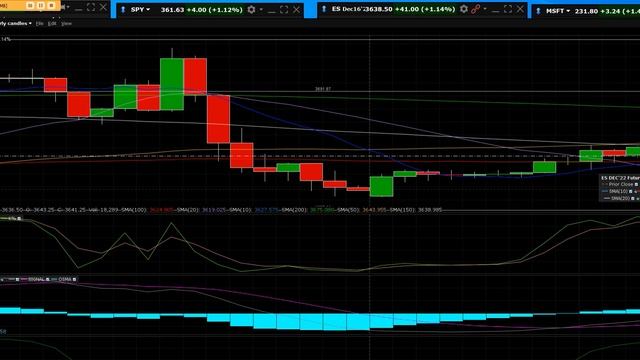Click the OSMA legend box icon
The height and width of the screenshot is (360, 640).
pyautogui.click(x=74, y=280)
